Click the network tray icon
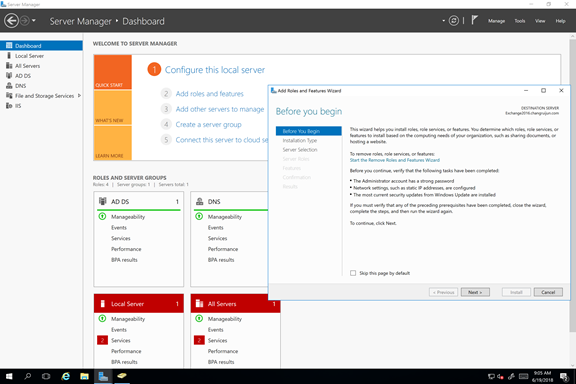Screen dimensions: 576x384 click(x=491, y=376)
